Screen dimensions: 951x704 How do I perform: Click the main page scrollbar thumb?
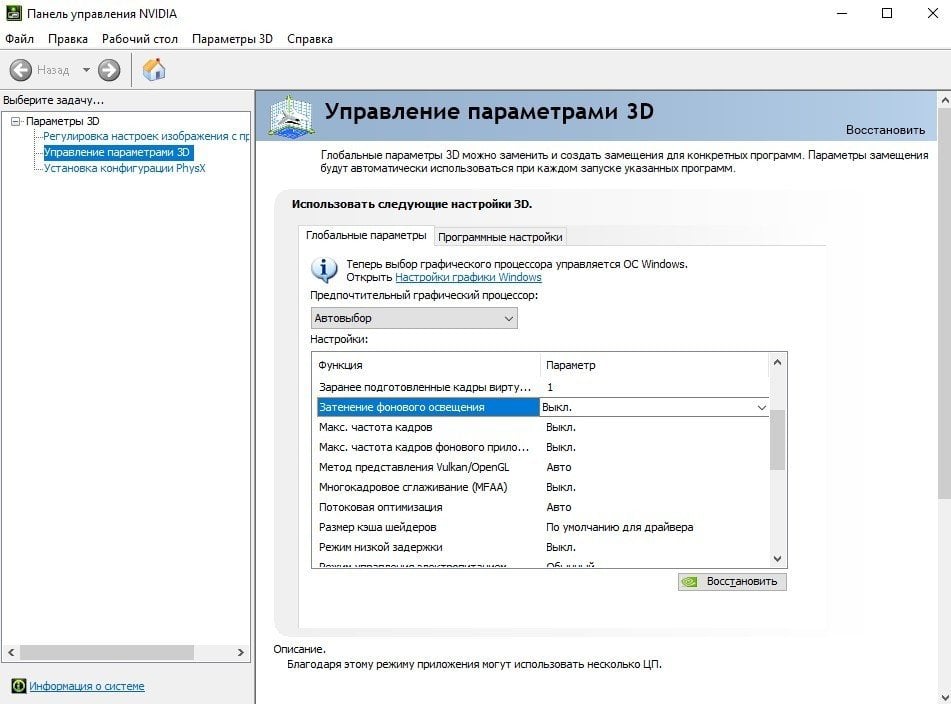[x=944, y=304]
